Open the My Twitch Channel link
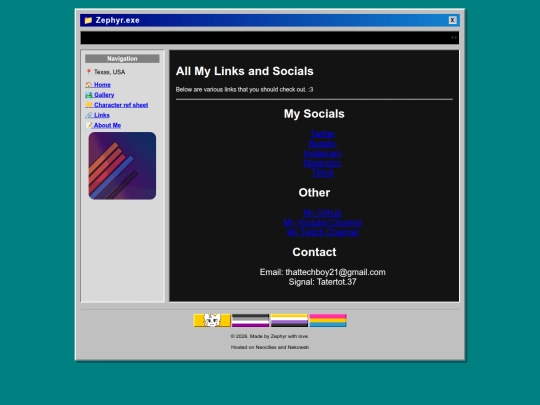 click(322, 232)
